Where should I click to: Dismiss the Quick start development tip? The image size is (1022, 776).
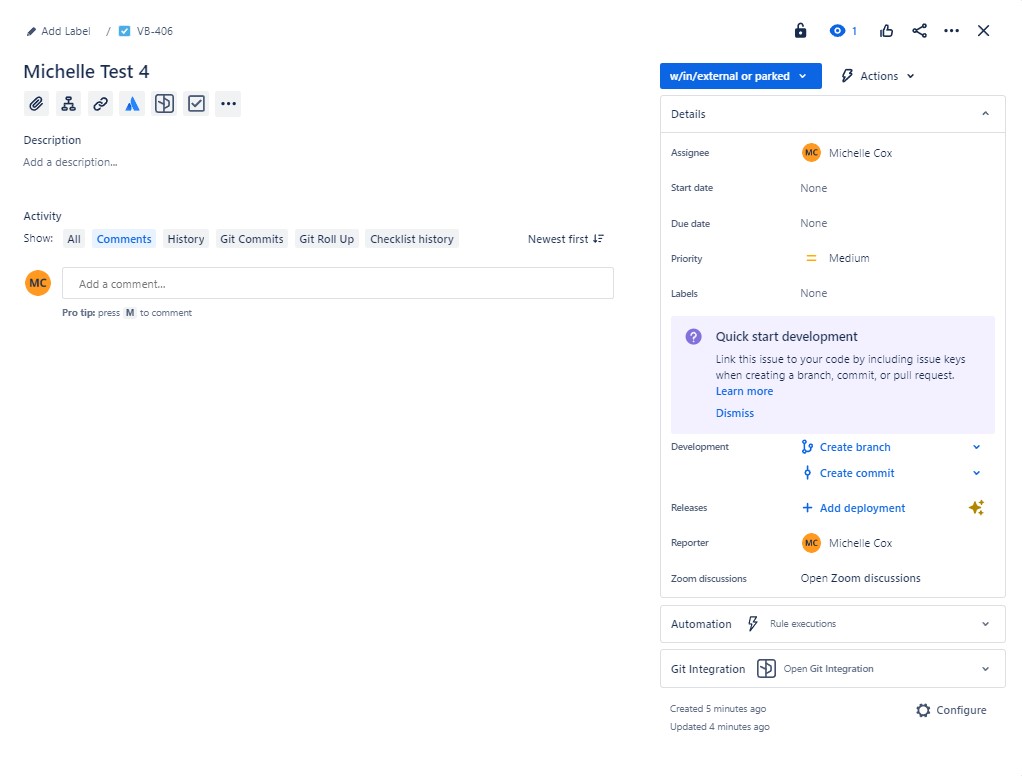(735, 413)
